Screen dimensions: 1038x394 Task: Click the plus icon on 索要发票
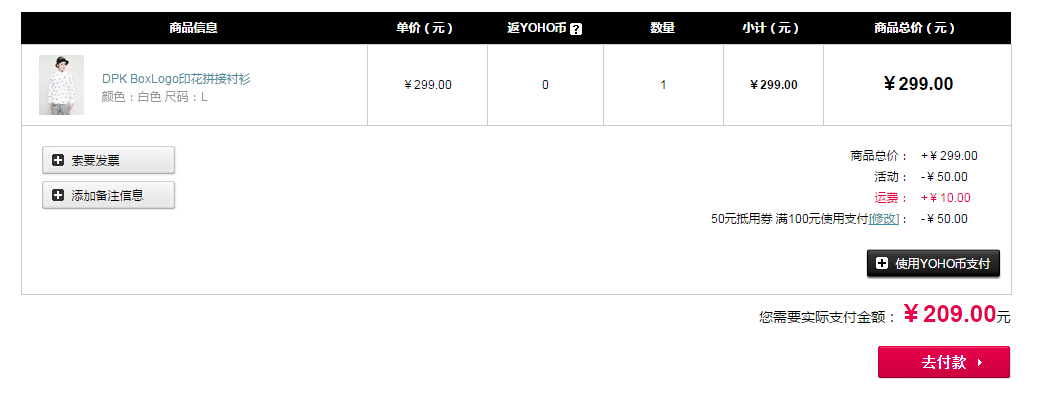pos(58,160)
